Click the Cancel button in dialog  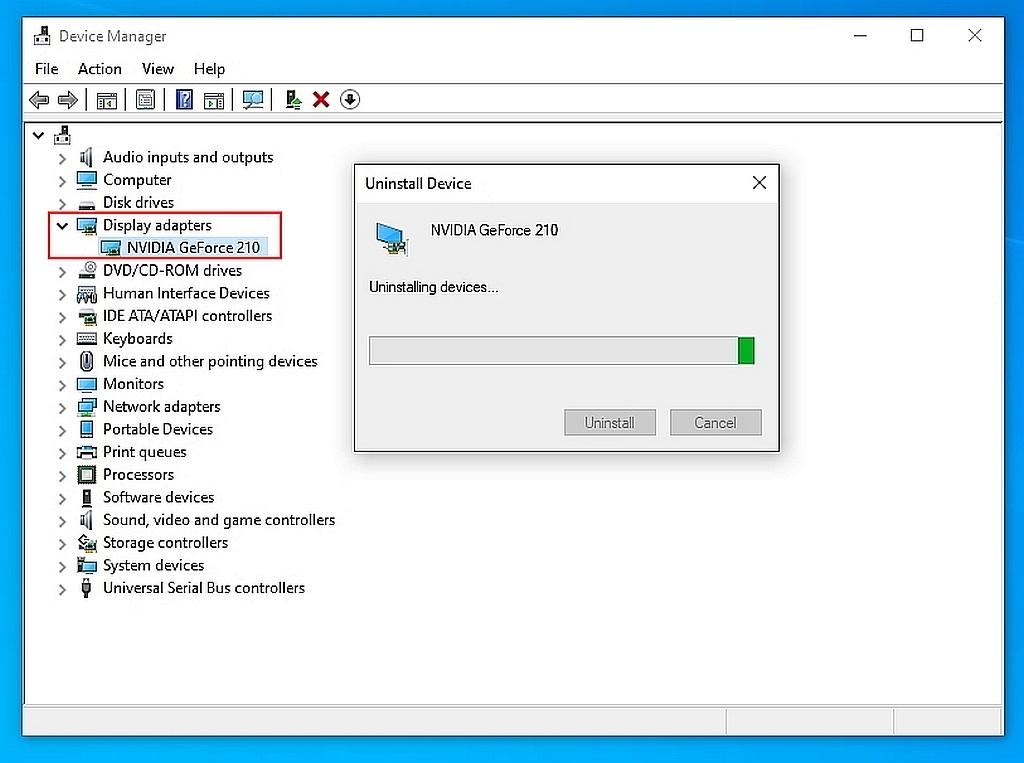pos(715,423)
